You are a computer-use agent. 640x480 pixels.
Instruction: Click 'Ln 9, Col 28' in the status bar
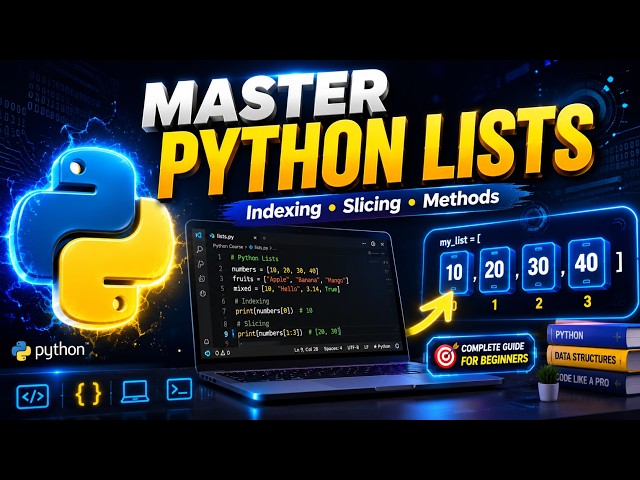click(306, 350)
